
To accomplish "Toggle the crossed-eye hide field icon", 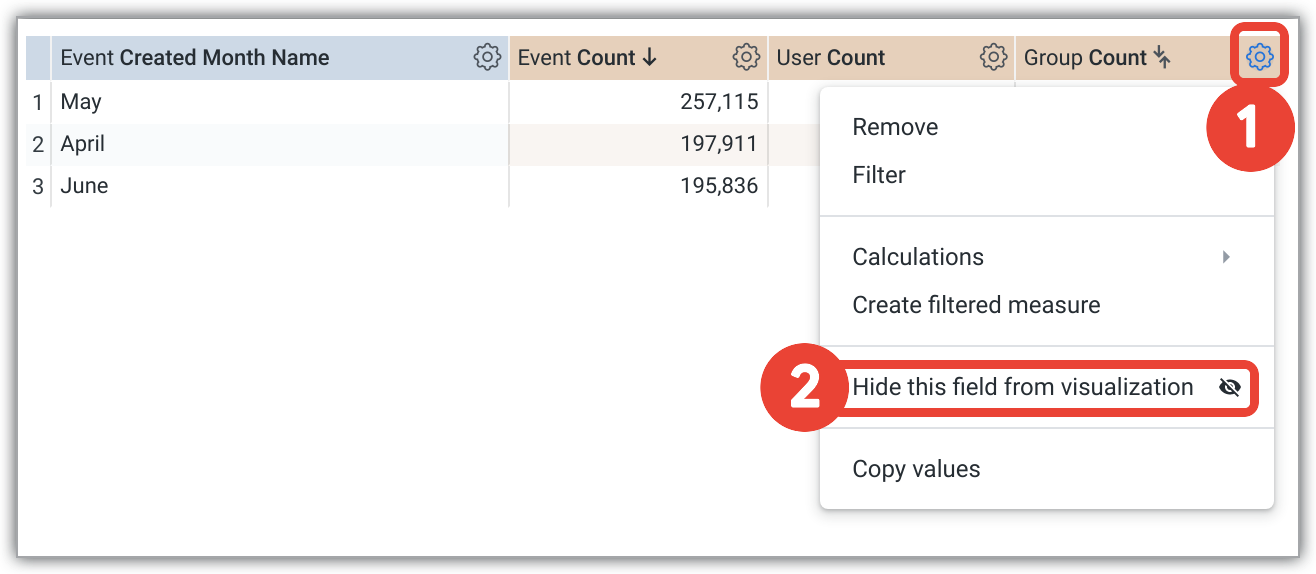I will (1230, 388).
